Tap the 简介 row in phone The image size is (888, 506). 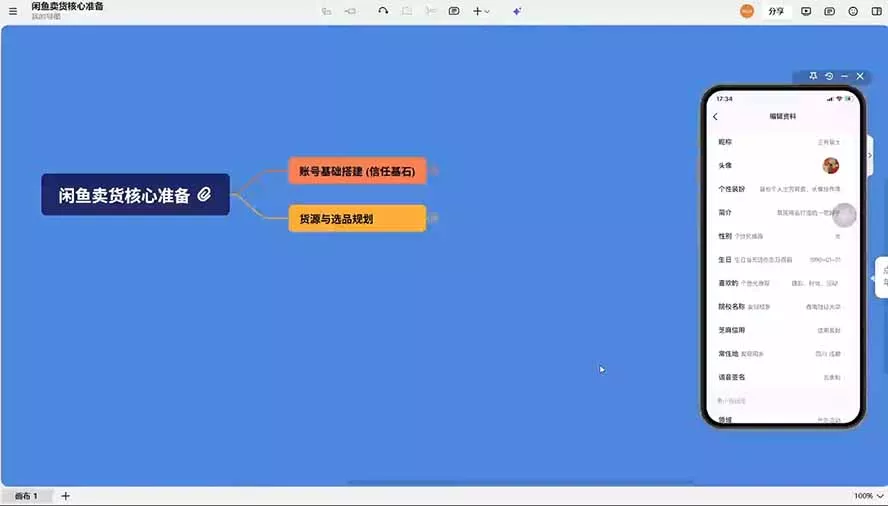[783, 212]
